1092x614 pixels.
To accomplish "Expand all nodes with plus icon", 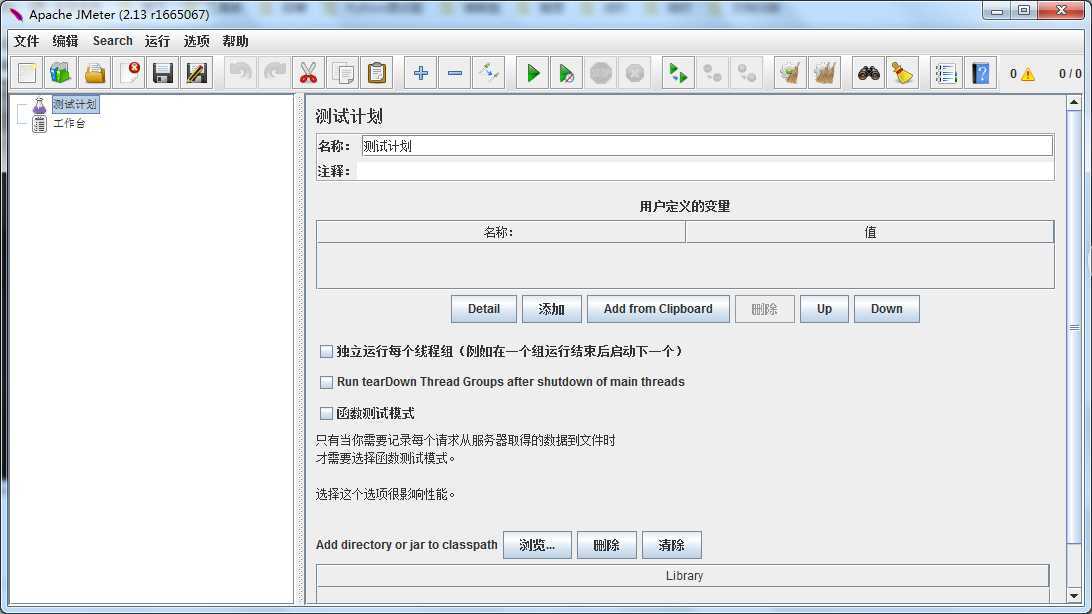I will (x=421, y=72).
